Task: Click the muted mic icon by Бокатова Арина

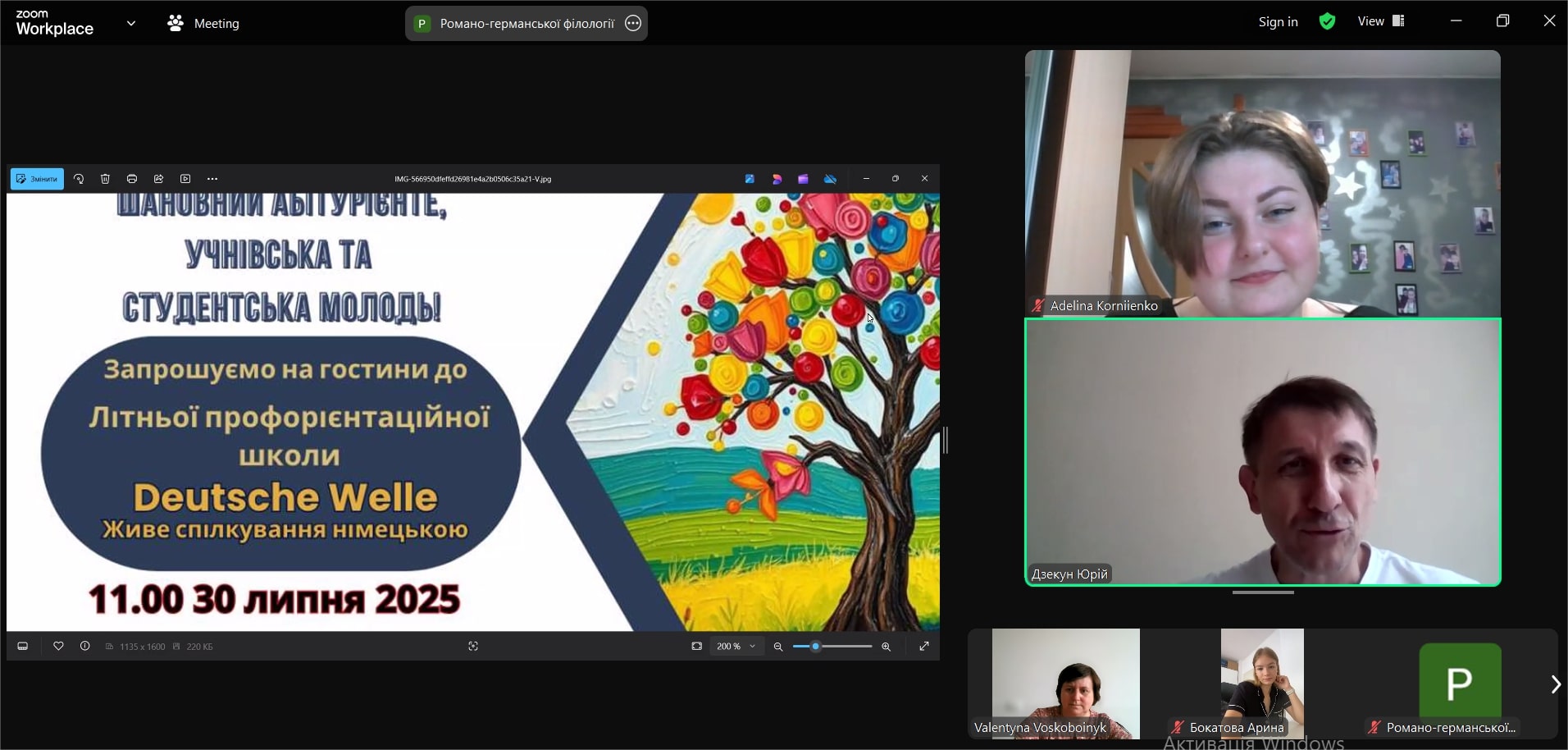Action: (x=1178, y=727)
